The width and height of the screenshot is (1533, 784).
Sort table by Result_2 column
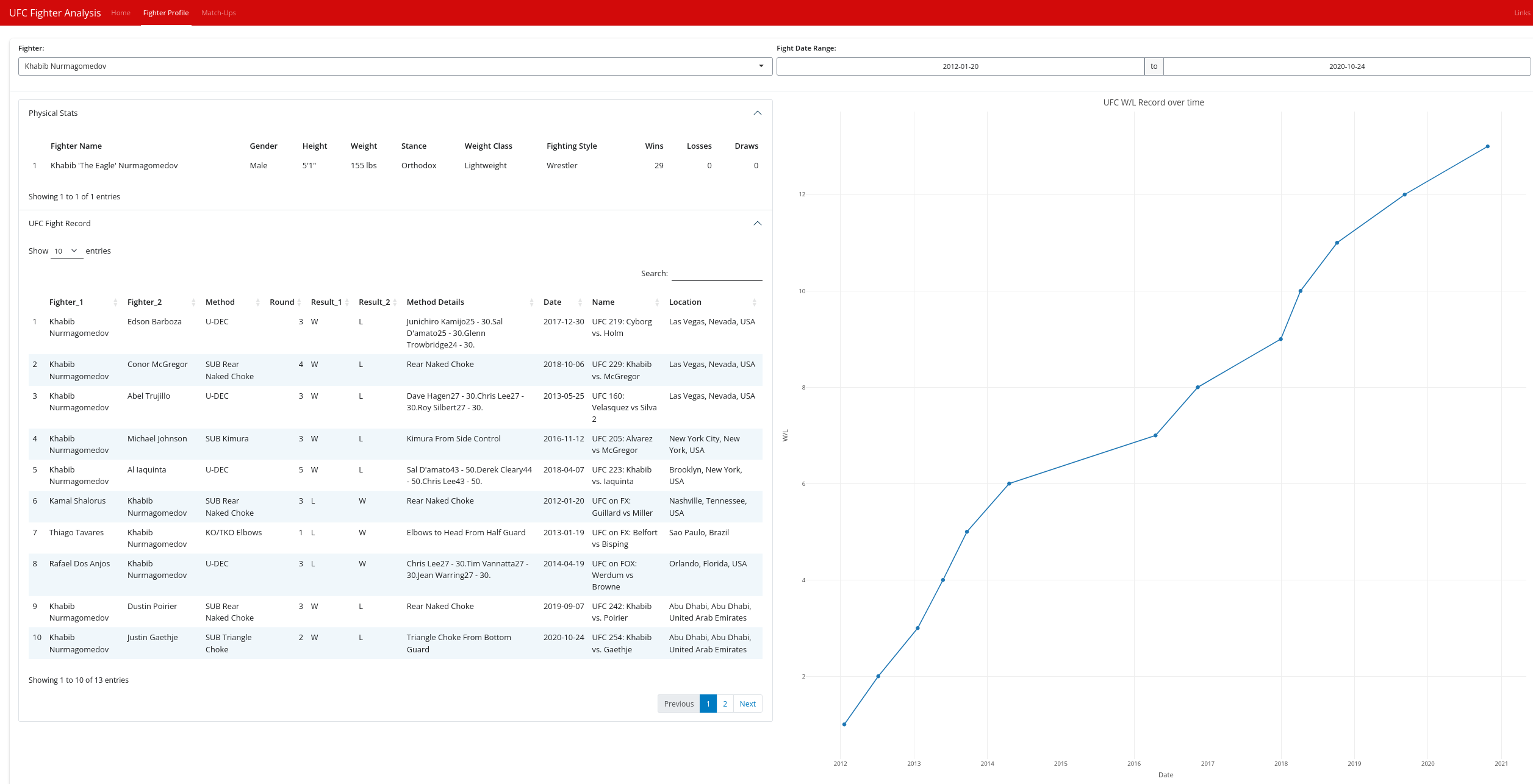tap(378, 302)
